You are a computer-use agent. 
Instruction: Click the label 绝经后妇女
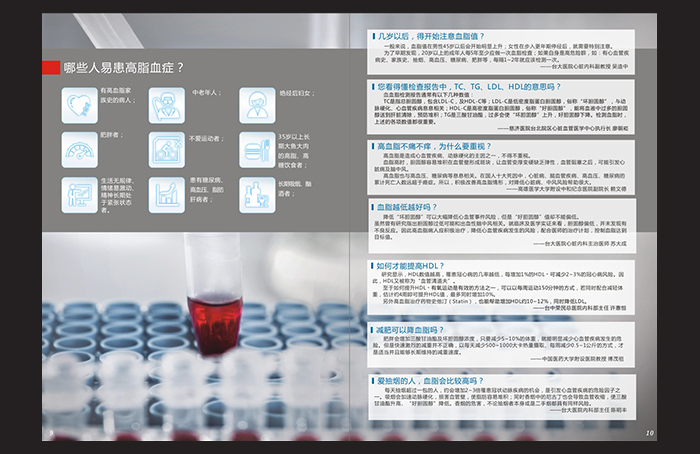pos(297,93)
